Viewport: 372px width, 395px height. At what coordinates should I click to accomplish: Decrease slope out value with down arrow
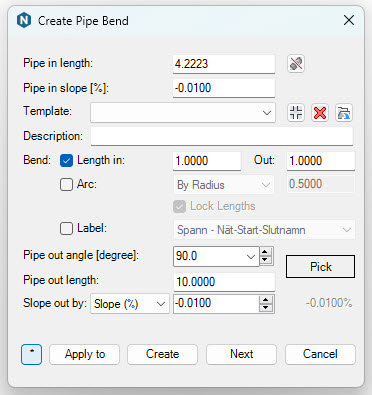265,307
